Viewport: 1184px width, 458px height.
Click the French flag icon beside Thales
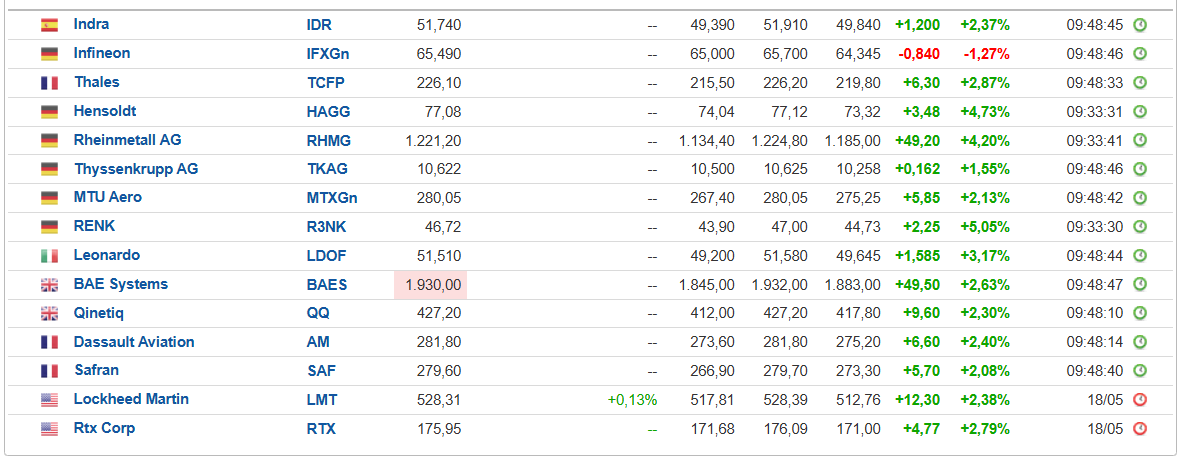click(50, 83)
